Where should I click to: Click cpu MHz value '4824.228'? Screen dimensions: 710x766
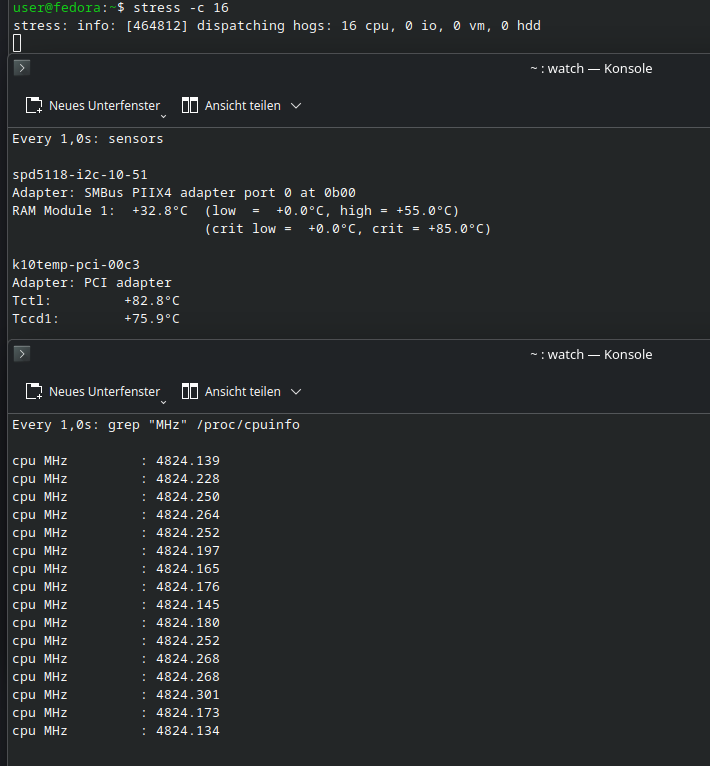(188, 479)
